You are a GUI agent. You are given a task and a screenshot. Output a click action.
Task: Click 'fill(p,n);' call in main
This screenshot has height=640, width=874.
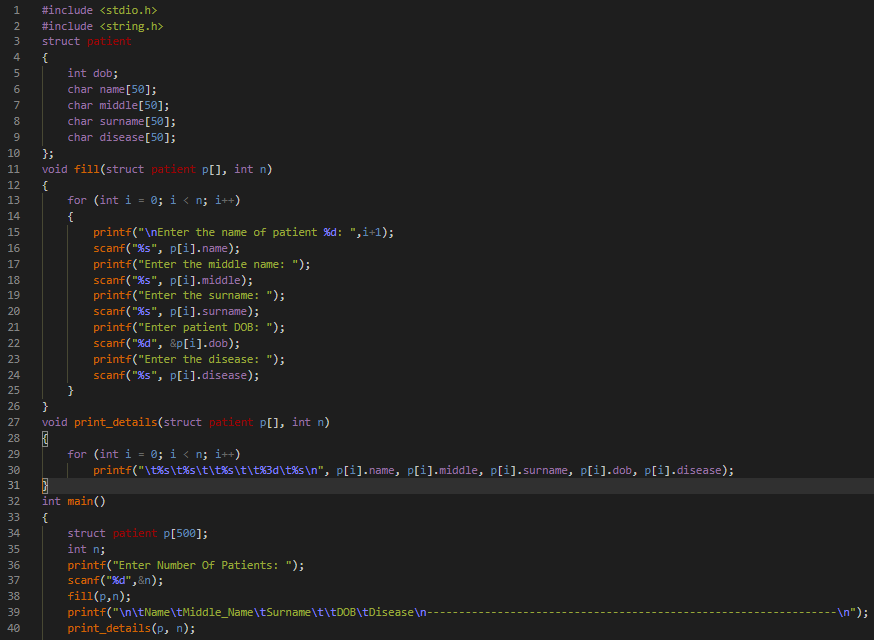[99, 596]
